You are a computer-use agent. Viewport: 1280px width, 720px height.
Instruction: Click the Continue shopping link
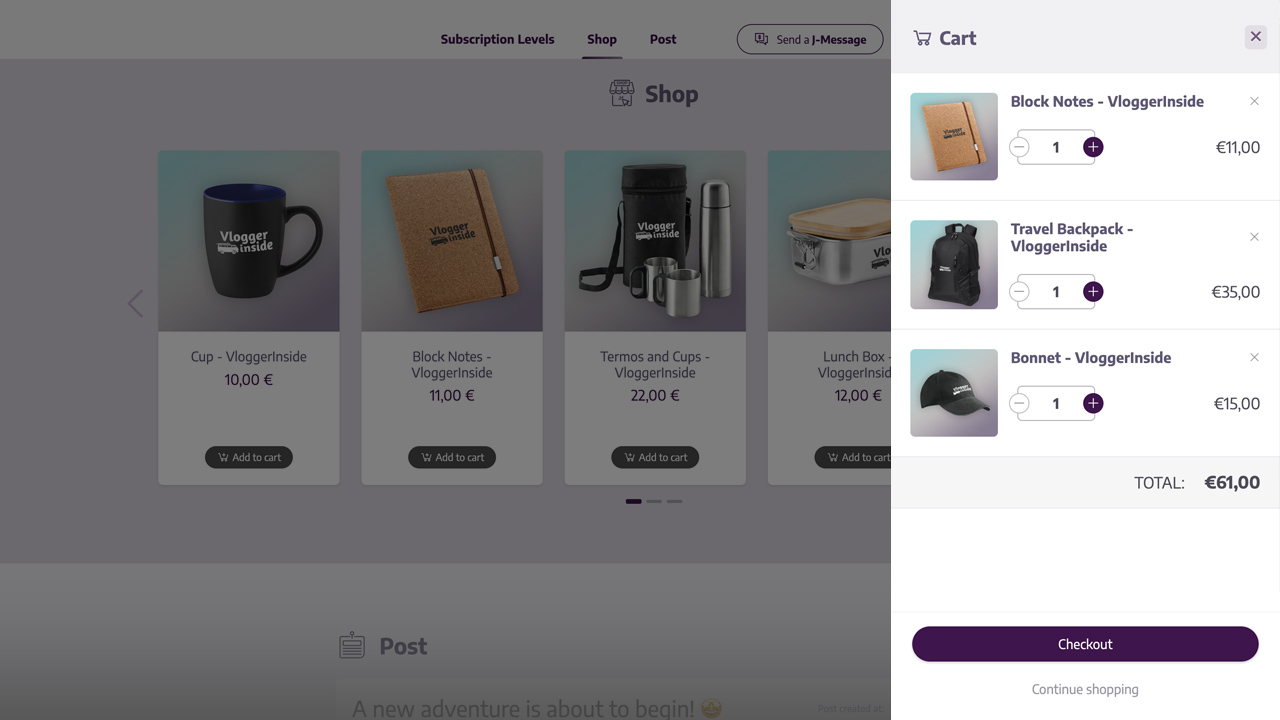click(x=1084, y=689)
